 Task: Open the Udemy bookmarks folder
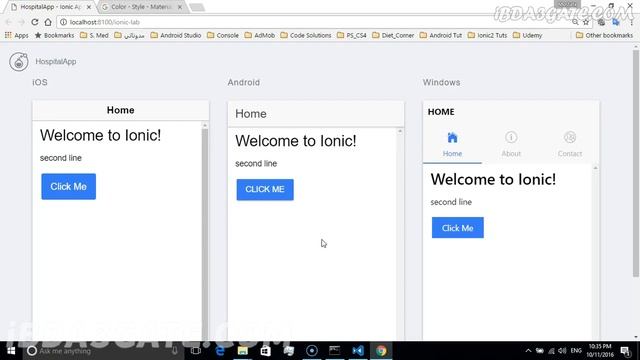tap(527, 36)
